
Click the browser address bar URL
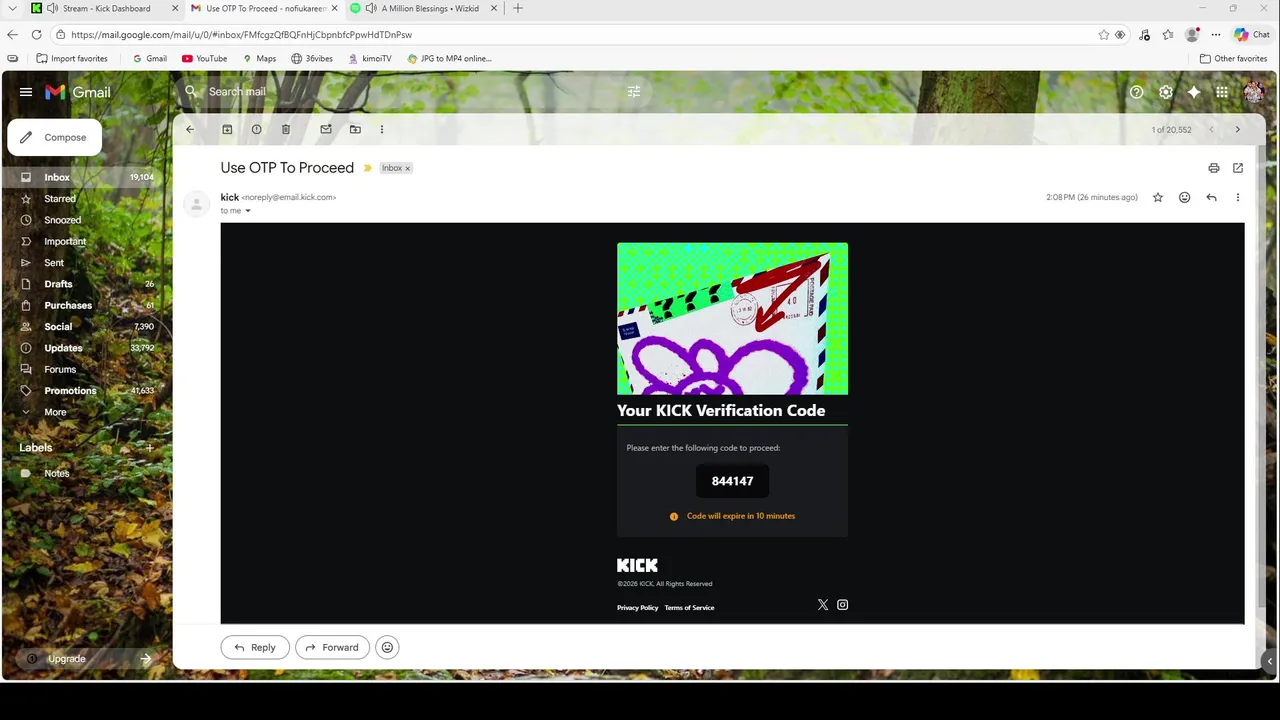coord(242,34)
